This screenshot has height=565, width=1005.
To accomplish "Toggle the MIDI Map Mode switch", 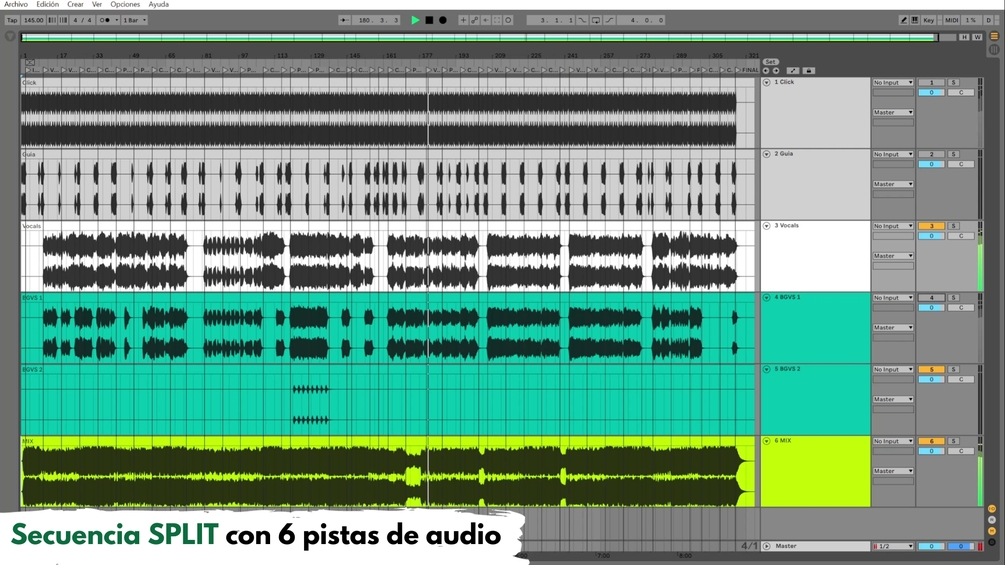I will tap(952, 20).
